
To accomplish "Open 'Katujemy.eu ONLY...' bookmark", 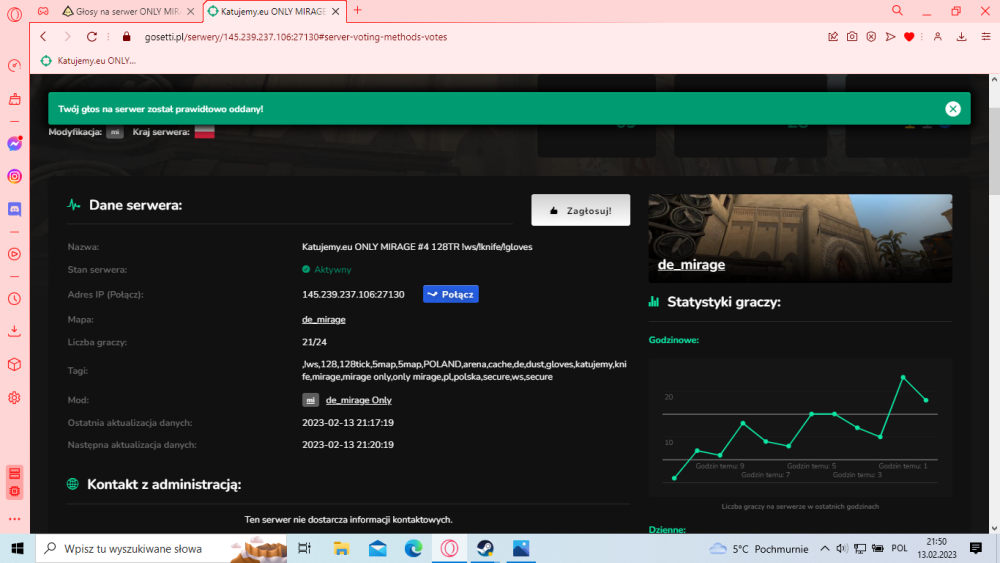I will pyautogui.click(x=89, y=61).
